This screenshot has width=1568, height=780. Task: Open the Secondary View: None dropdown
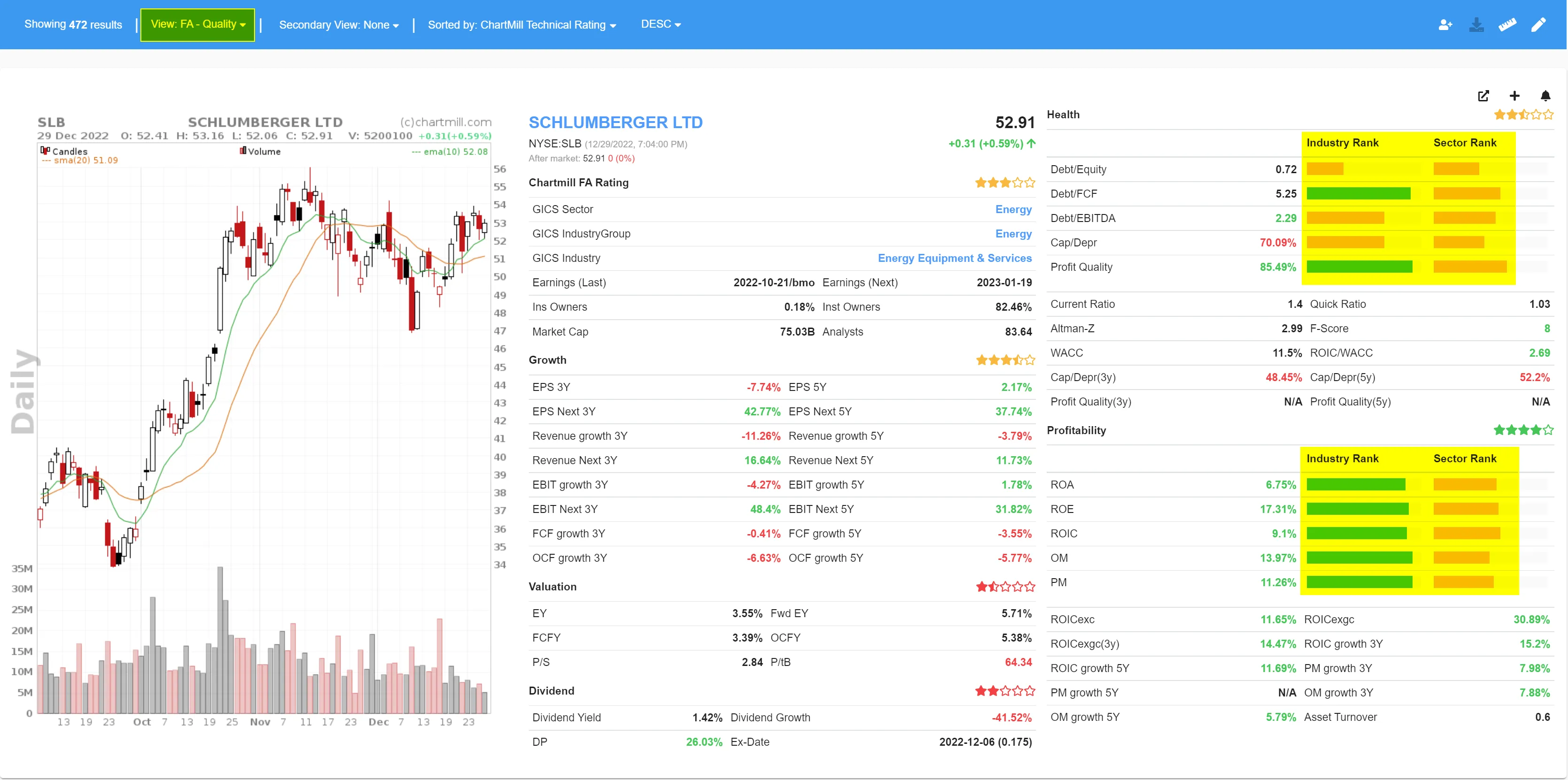pos(339,25)
